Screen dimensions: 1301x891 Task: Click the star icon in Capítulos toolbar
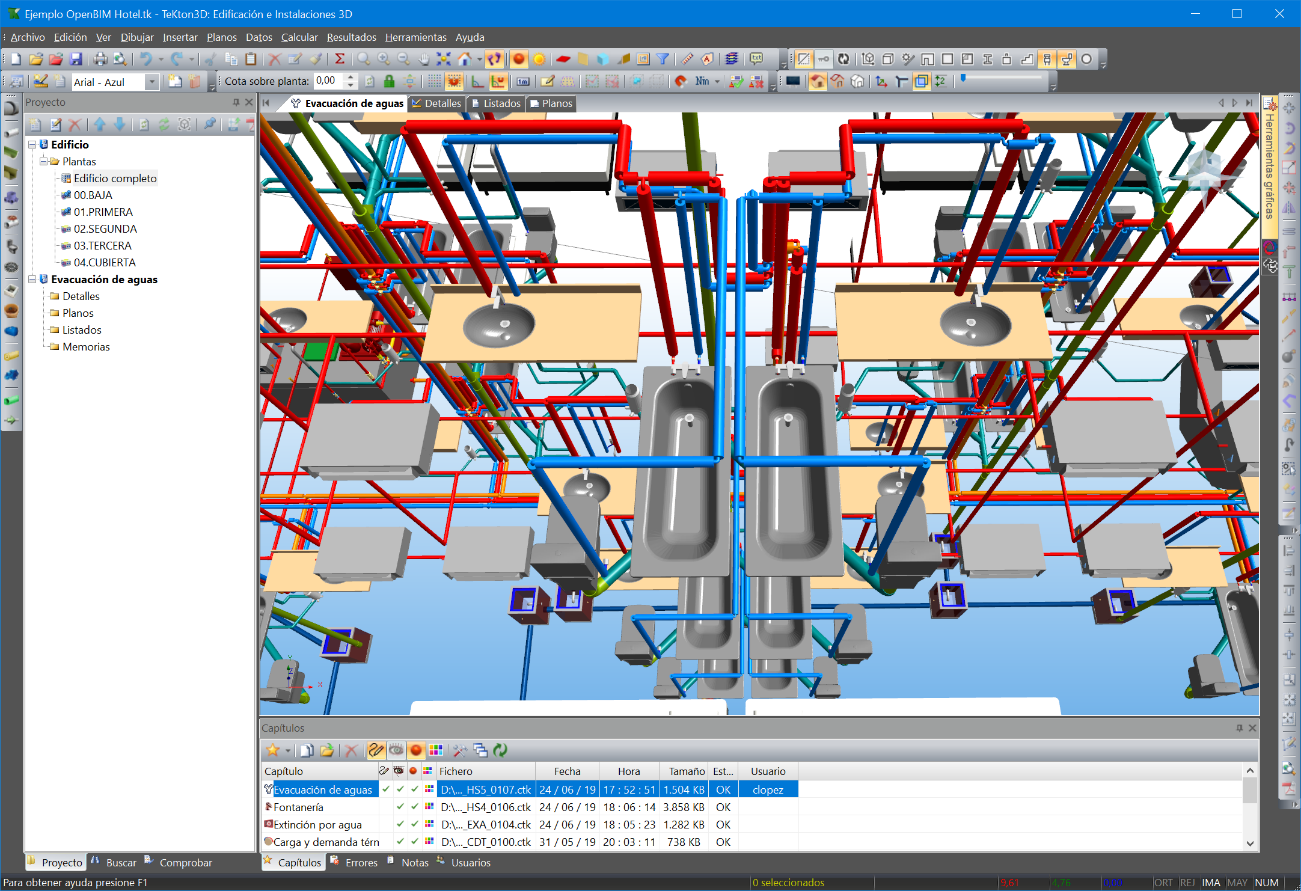(271, 749)
